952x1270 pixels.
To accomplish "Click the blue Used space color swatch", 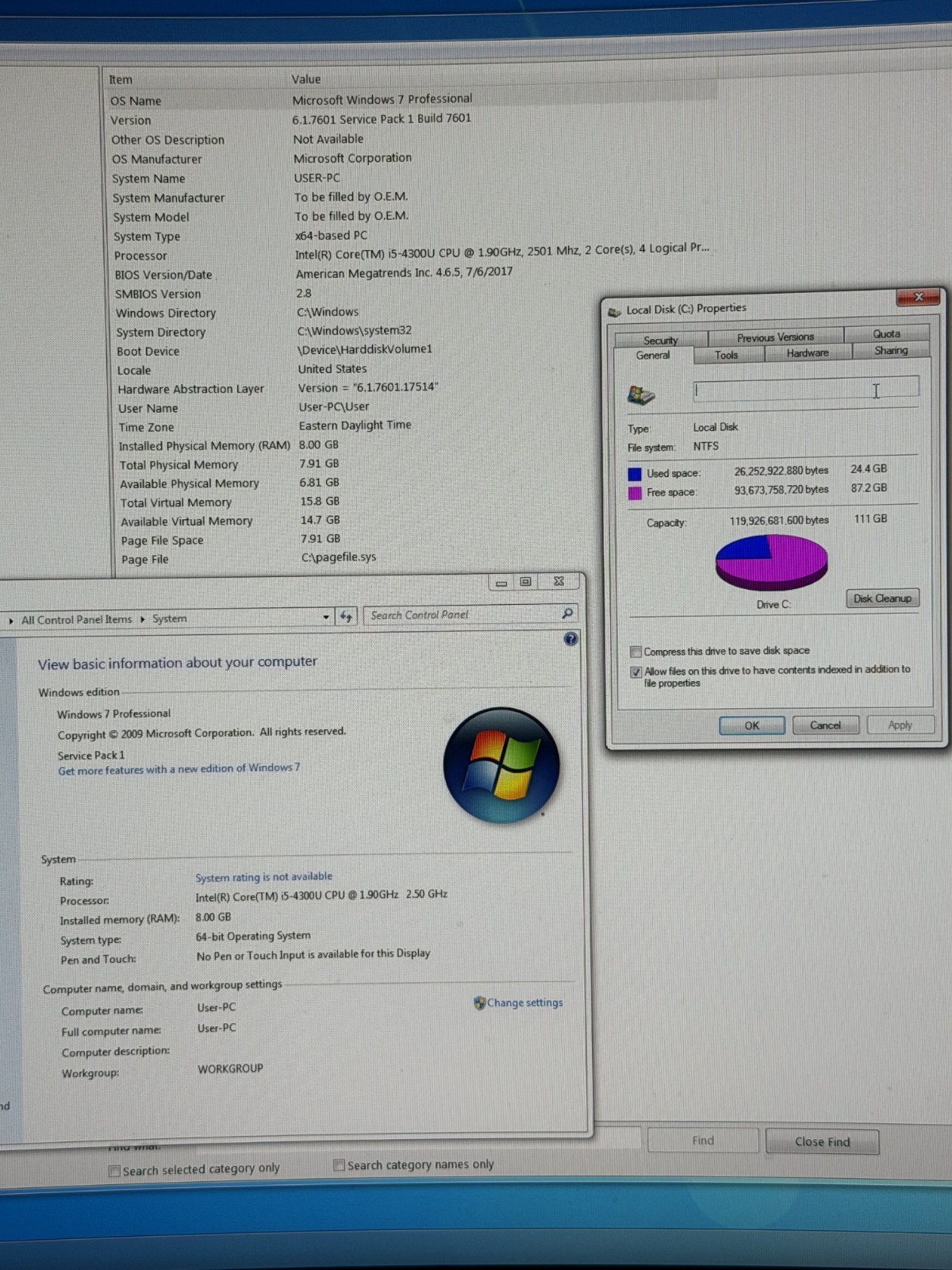I will [x=635, y=474].
